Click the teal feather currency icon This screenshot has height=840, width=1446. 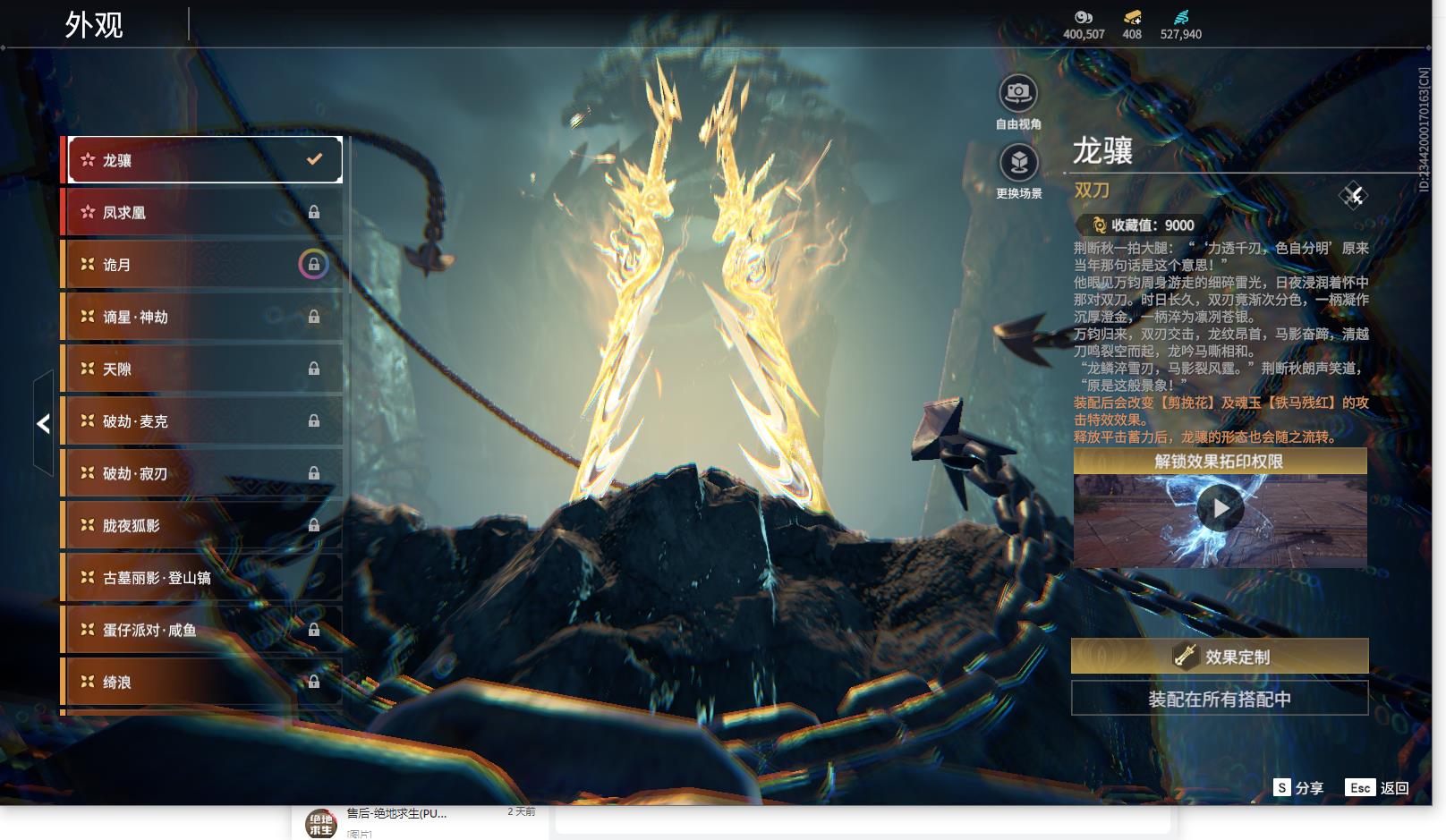(1180, 17)
